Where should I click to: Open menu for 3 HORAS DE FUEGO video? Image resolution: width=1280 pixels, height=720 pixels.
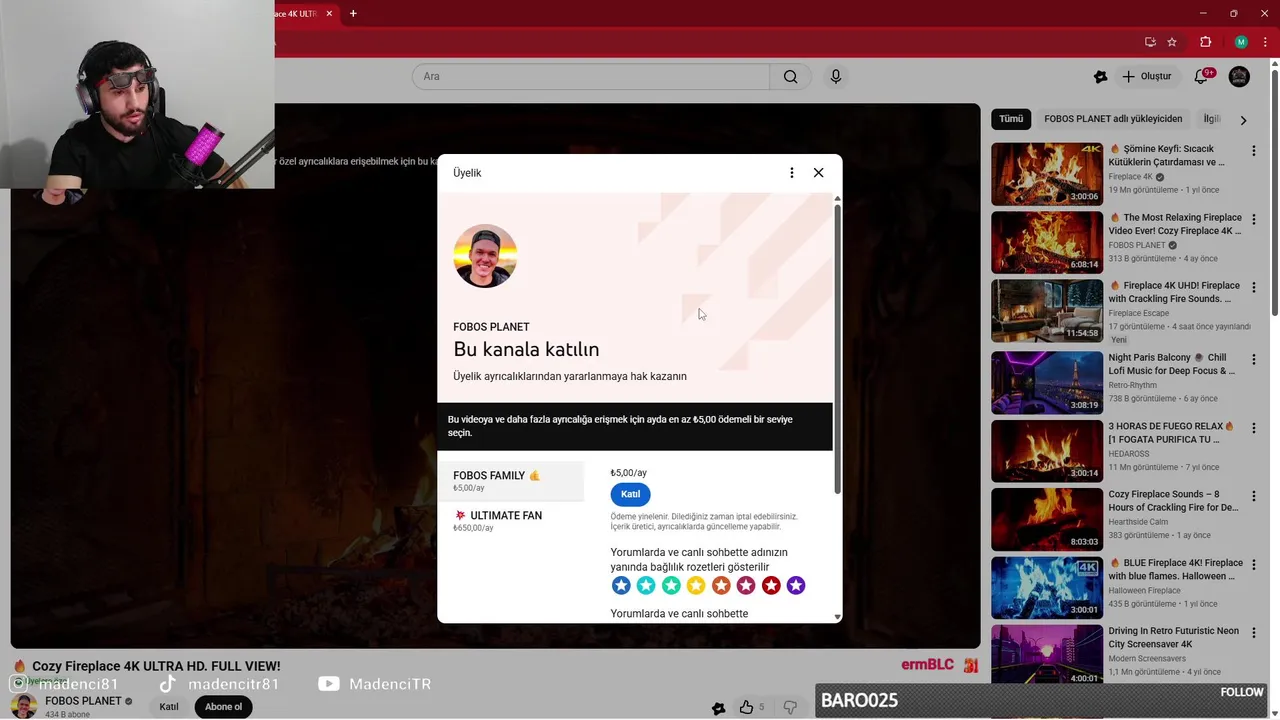1254,428
